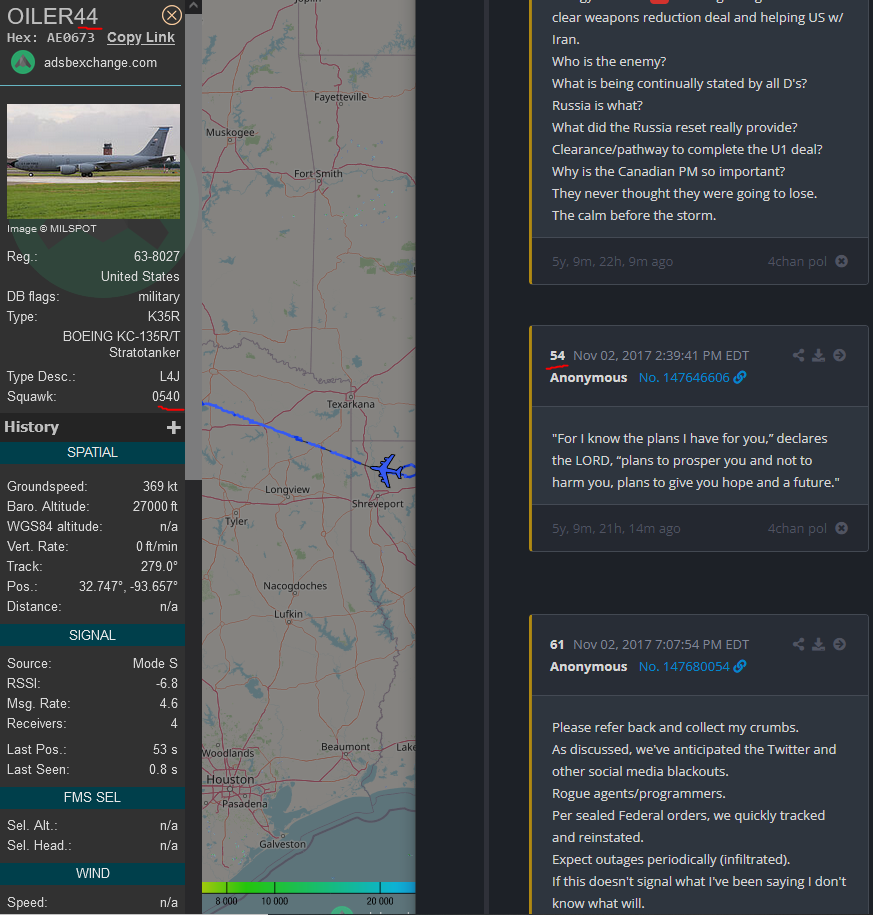Click the Shreveport label on the map
The width and height of the screenshot is (873, 915).
(378, 504)
